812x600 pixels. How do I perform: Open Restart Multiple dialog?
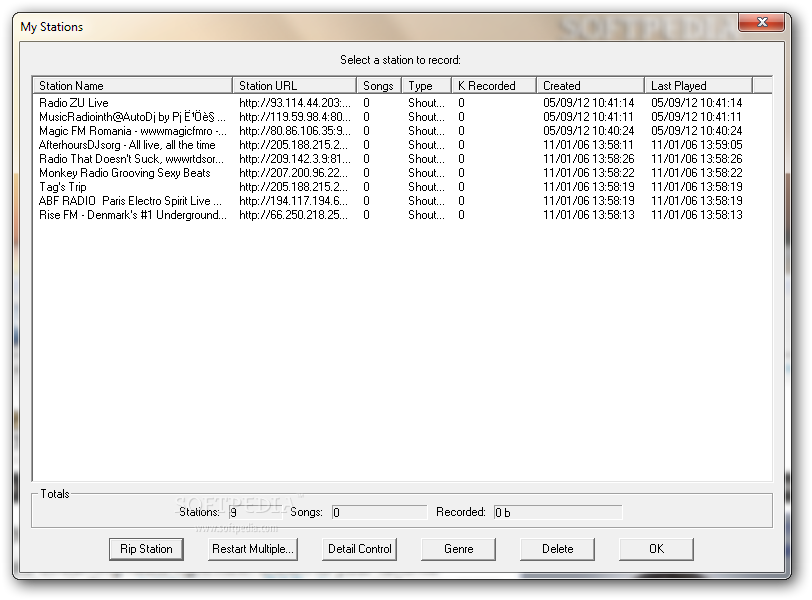pos(253,549)
